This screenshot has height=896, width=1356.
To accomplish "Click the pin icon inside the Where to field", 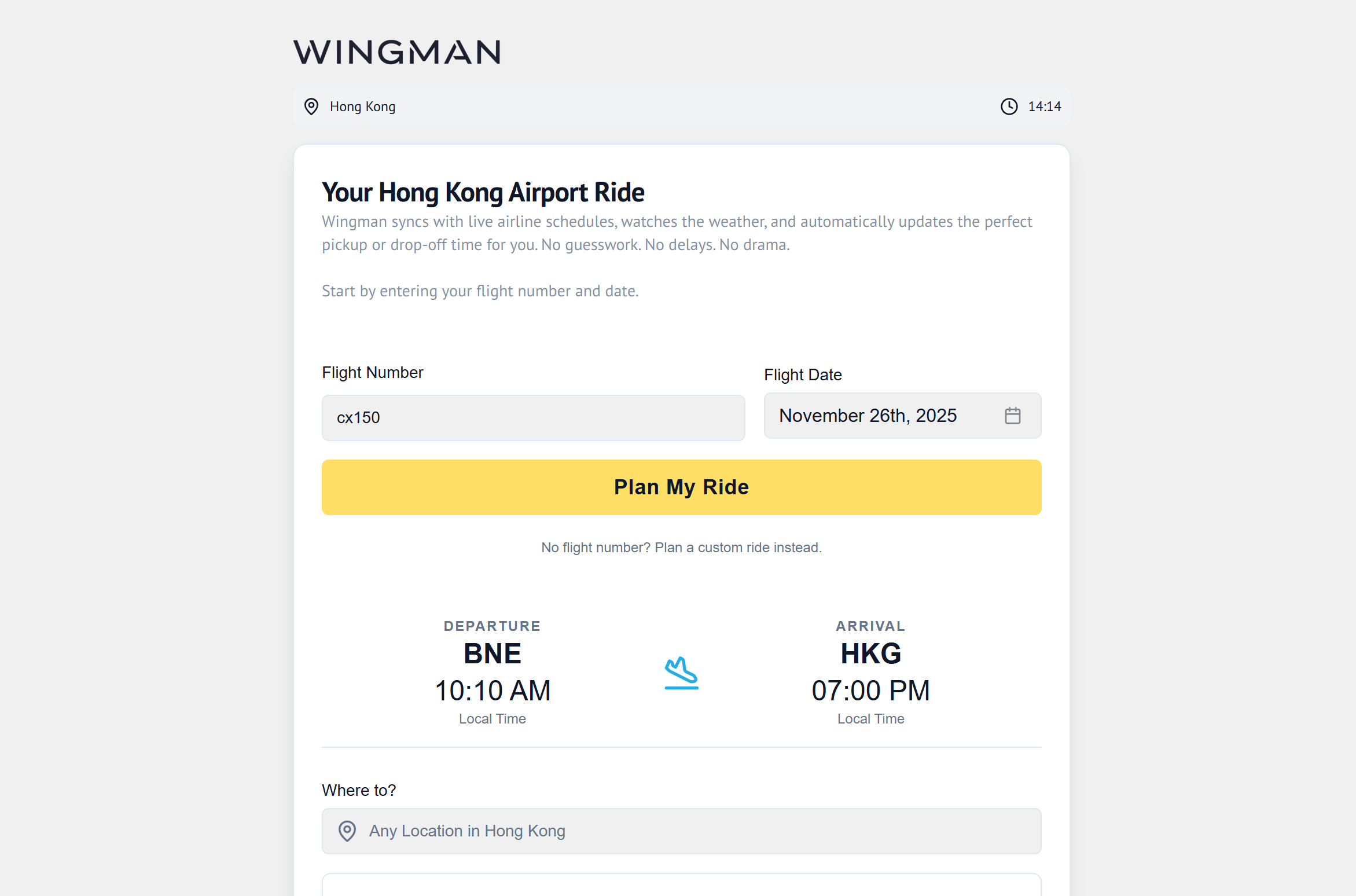I will pyautogui.click(x=347, y=831).
